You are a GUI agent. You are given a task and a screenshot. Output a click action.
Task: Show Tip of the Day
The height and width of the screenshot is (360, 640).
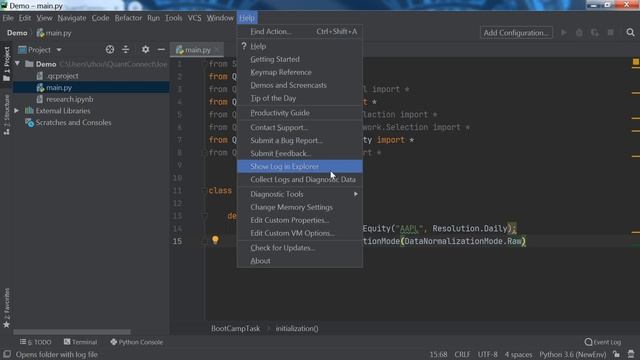300,98
